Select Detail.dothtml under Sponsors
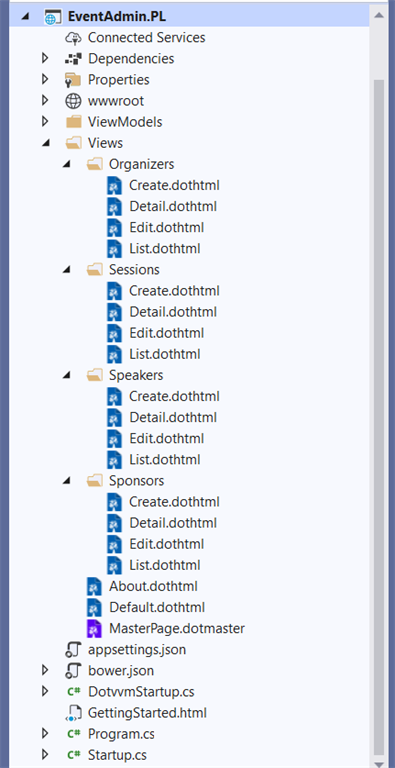Screen dimensions: 395x768 (x=173, y=523)
